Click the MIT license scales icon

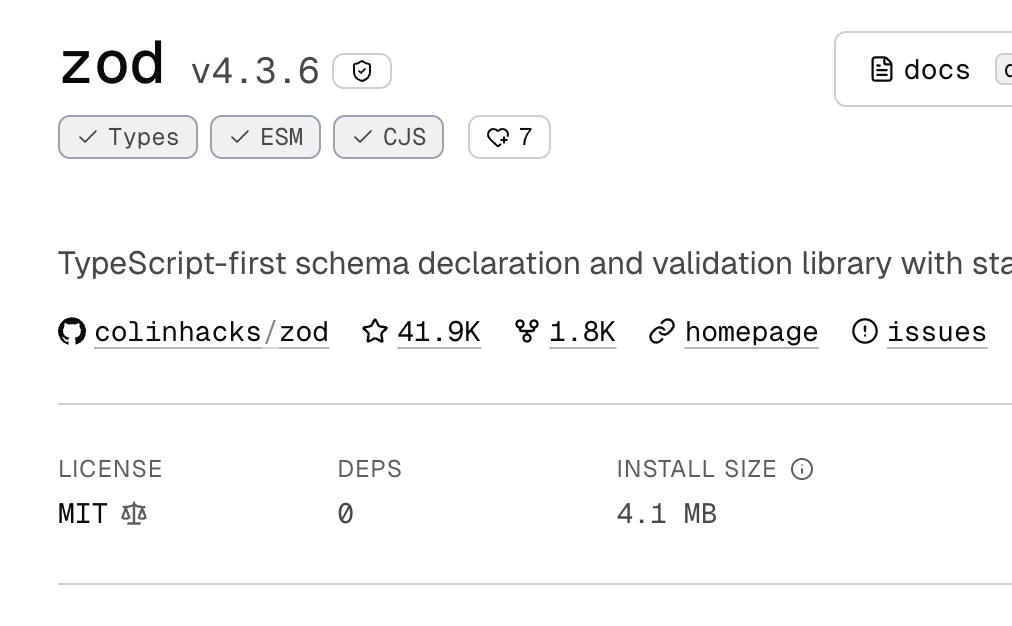[134, 514]
